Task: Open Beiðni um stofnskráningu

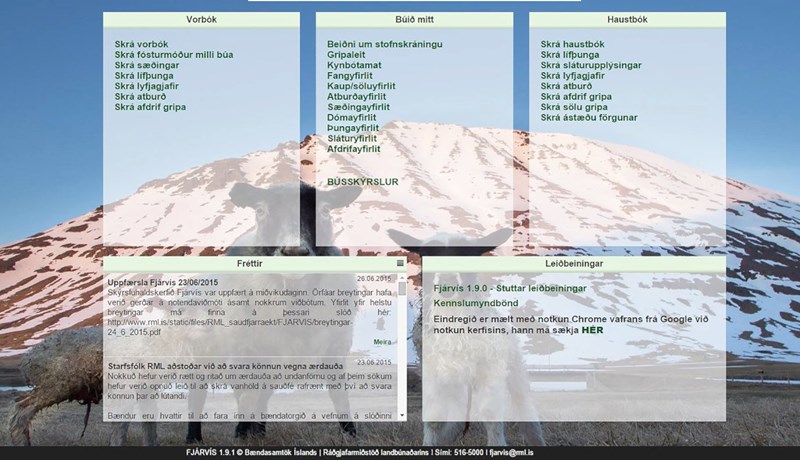Action: tap(385, 45)
